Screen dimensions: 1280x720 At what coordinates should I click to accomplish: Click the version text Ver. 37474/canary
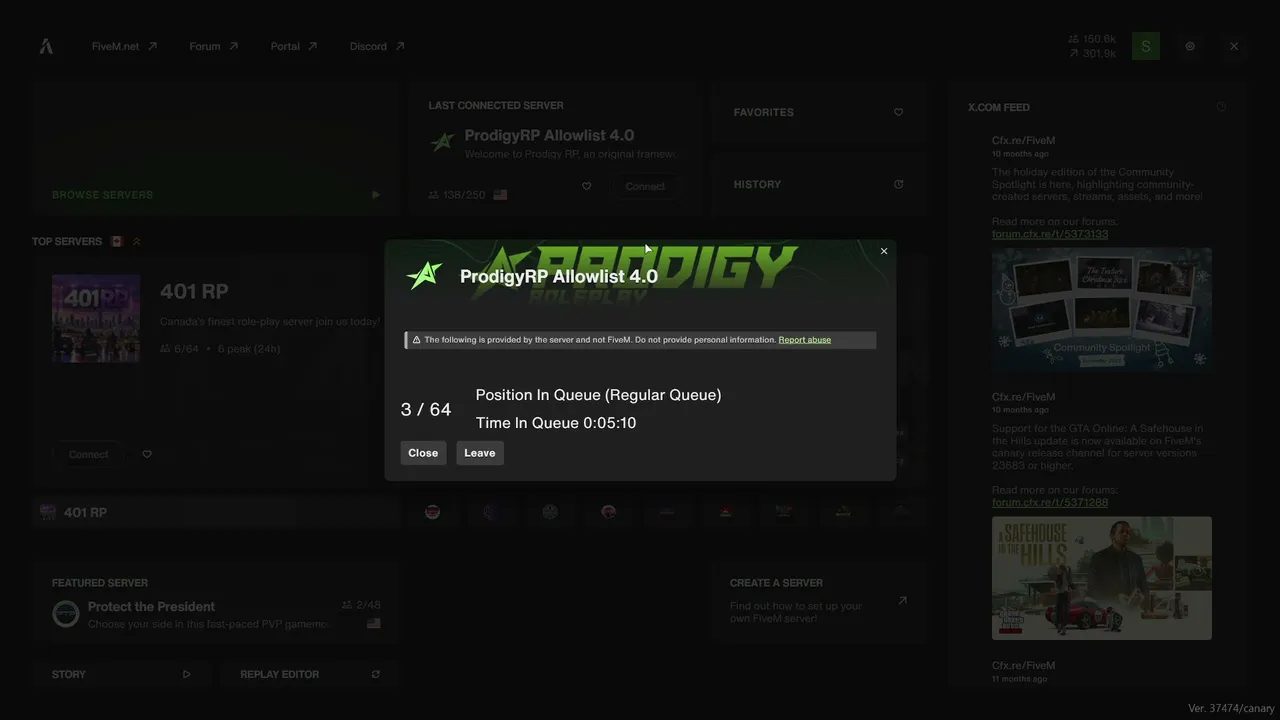(x=1231, y=708)
